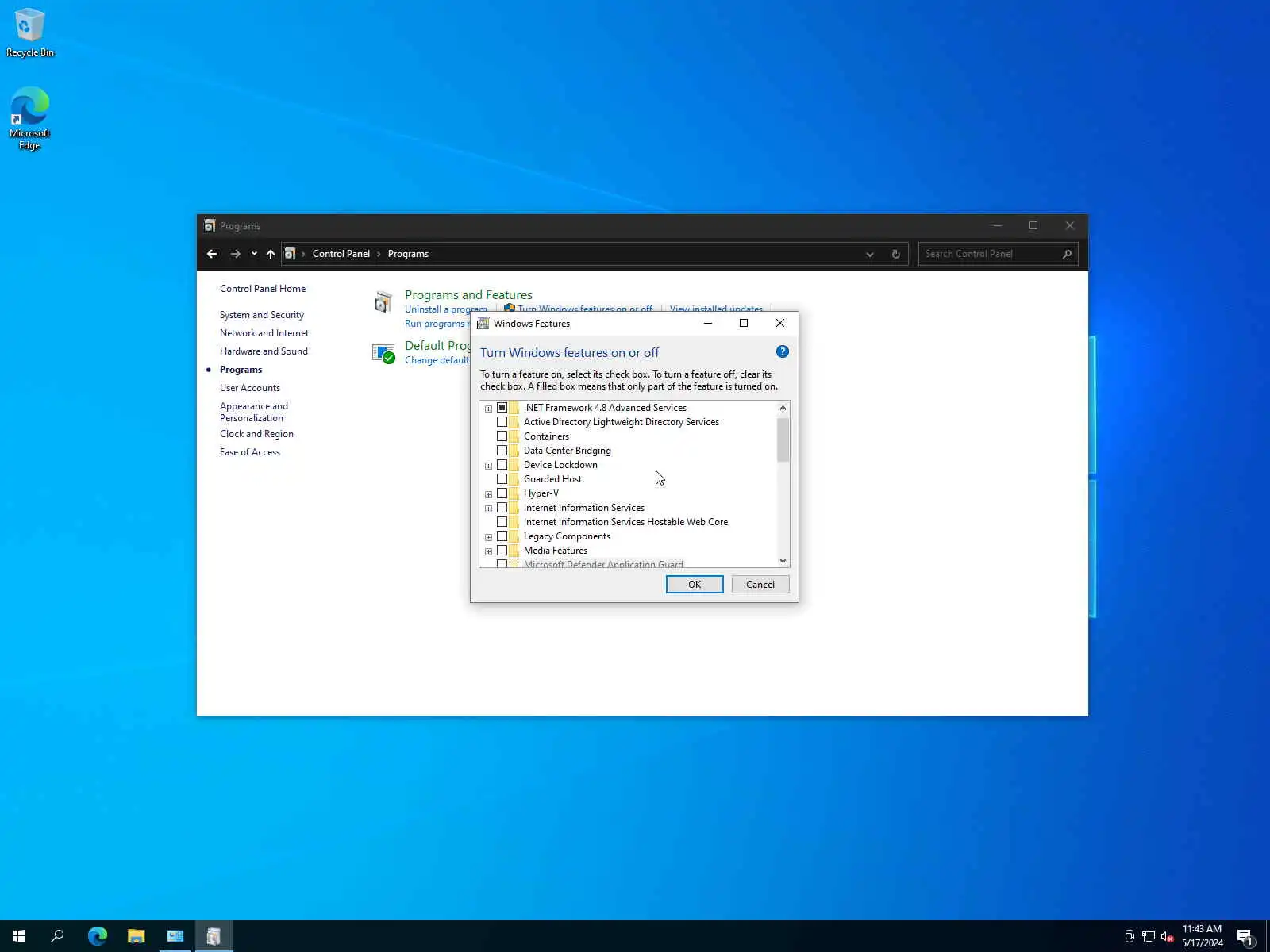Screen dimensions: 1270x952
Task: Click the Default Programs icon
Action: click(x=383, y=352)
